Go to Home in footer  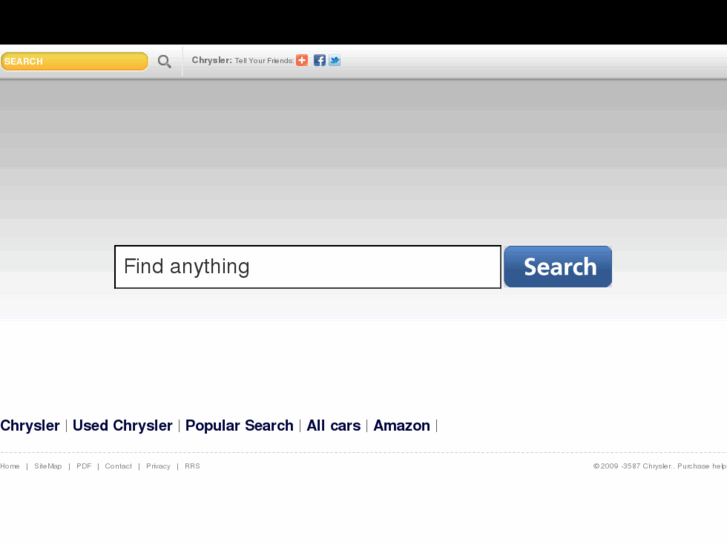pos(10,466)
